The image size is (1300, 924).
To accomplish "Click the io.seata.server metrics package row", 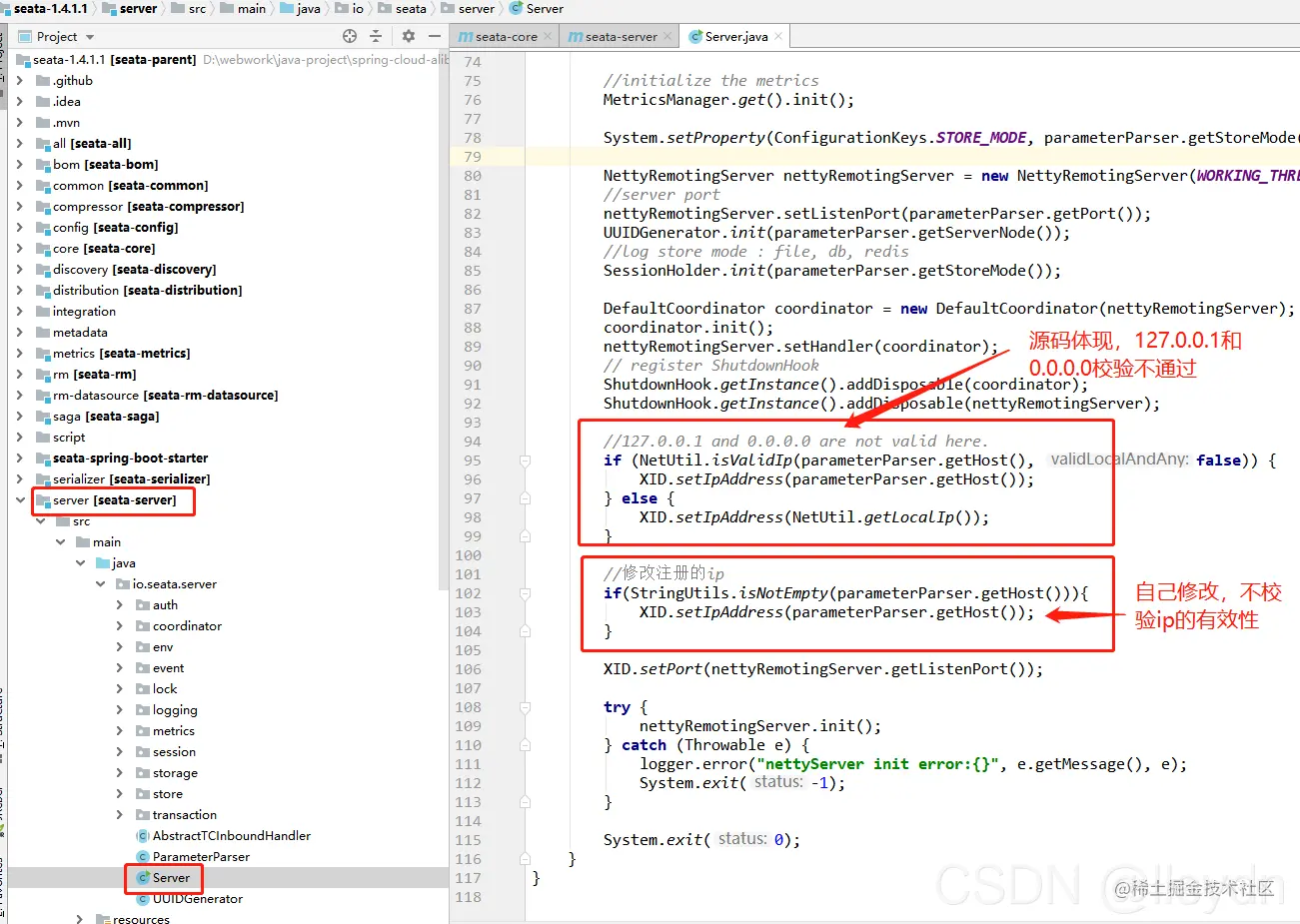I will coord(228,731).
